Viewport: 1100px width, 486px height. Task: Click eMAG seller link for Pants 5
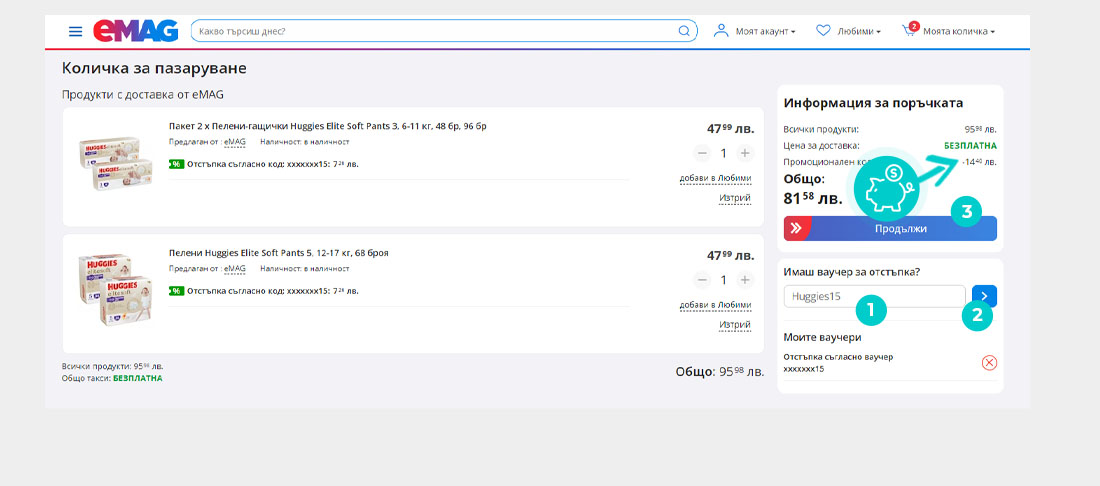coord(235,269)
